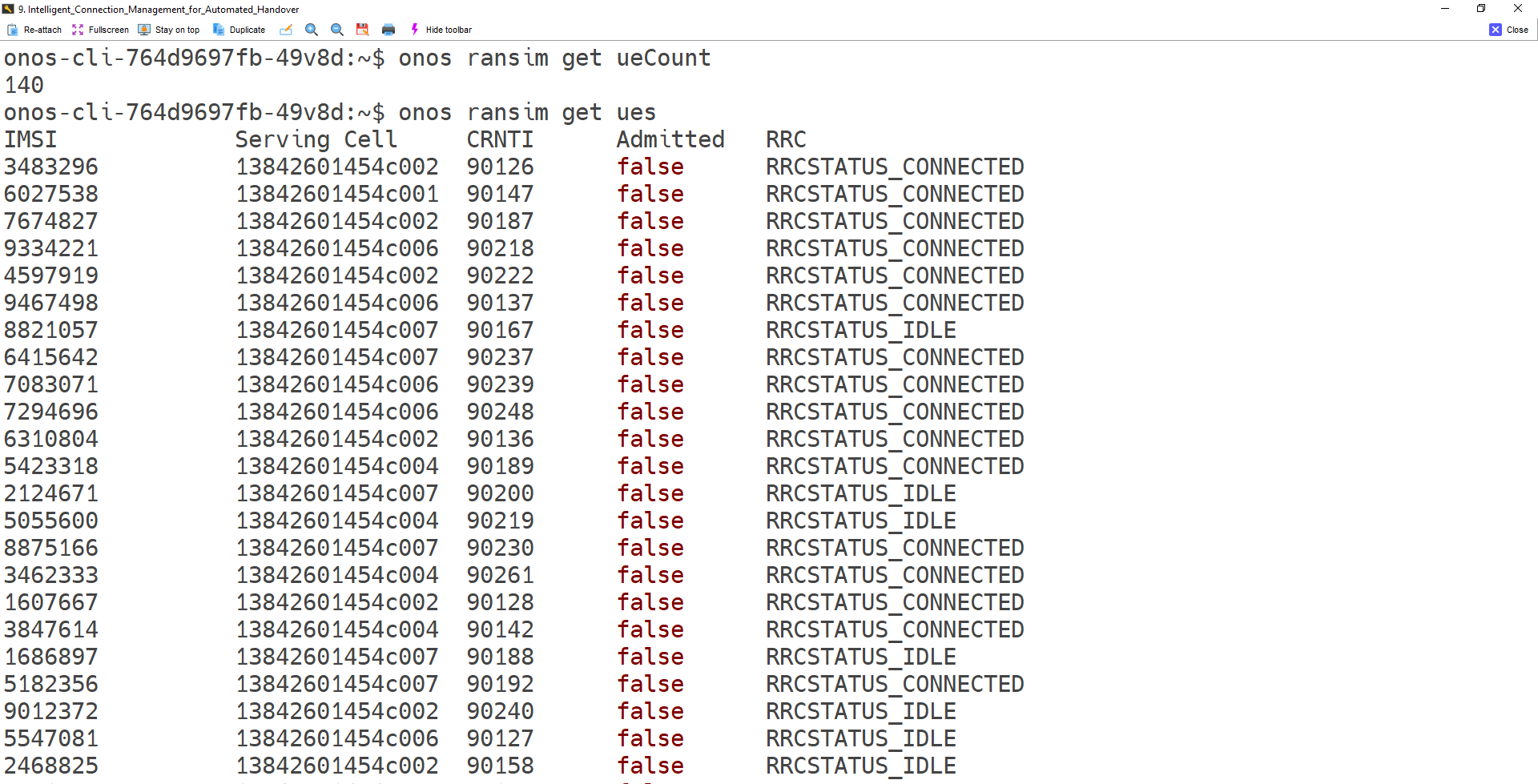This screenshot has width=1538, height=784.
Task: Duplicate this terminal session
Action: [x=239, y=30]
